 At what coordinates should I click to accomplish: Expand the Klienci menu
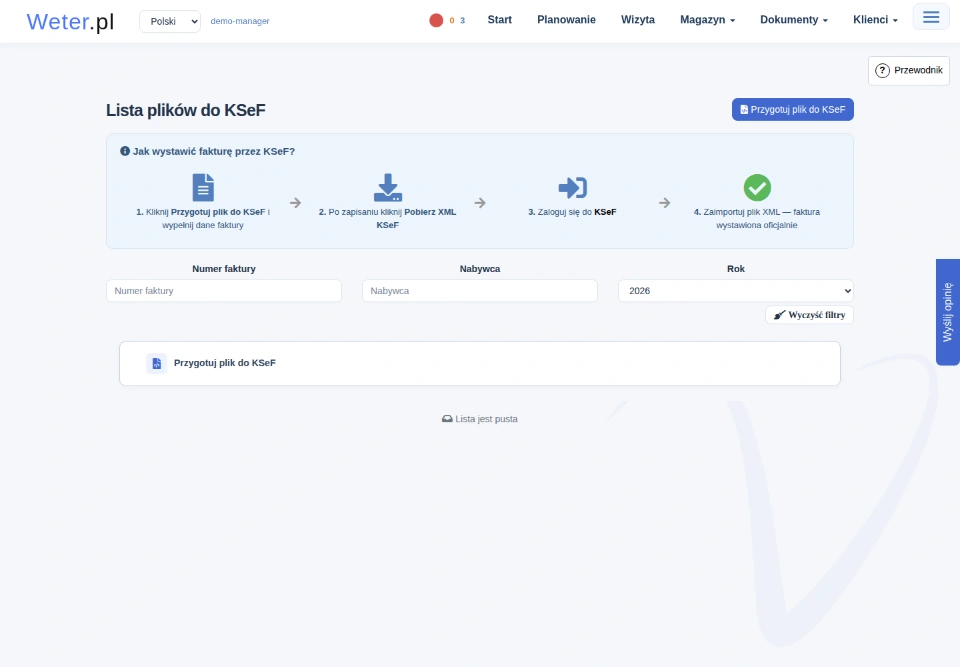tap(875, 20)
